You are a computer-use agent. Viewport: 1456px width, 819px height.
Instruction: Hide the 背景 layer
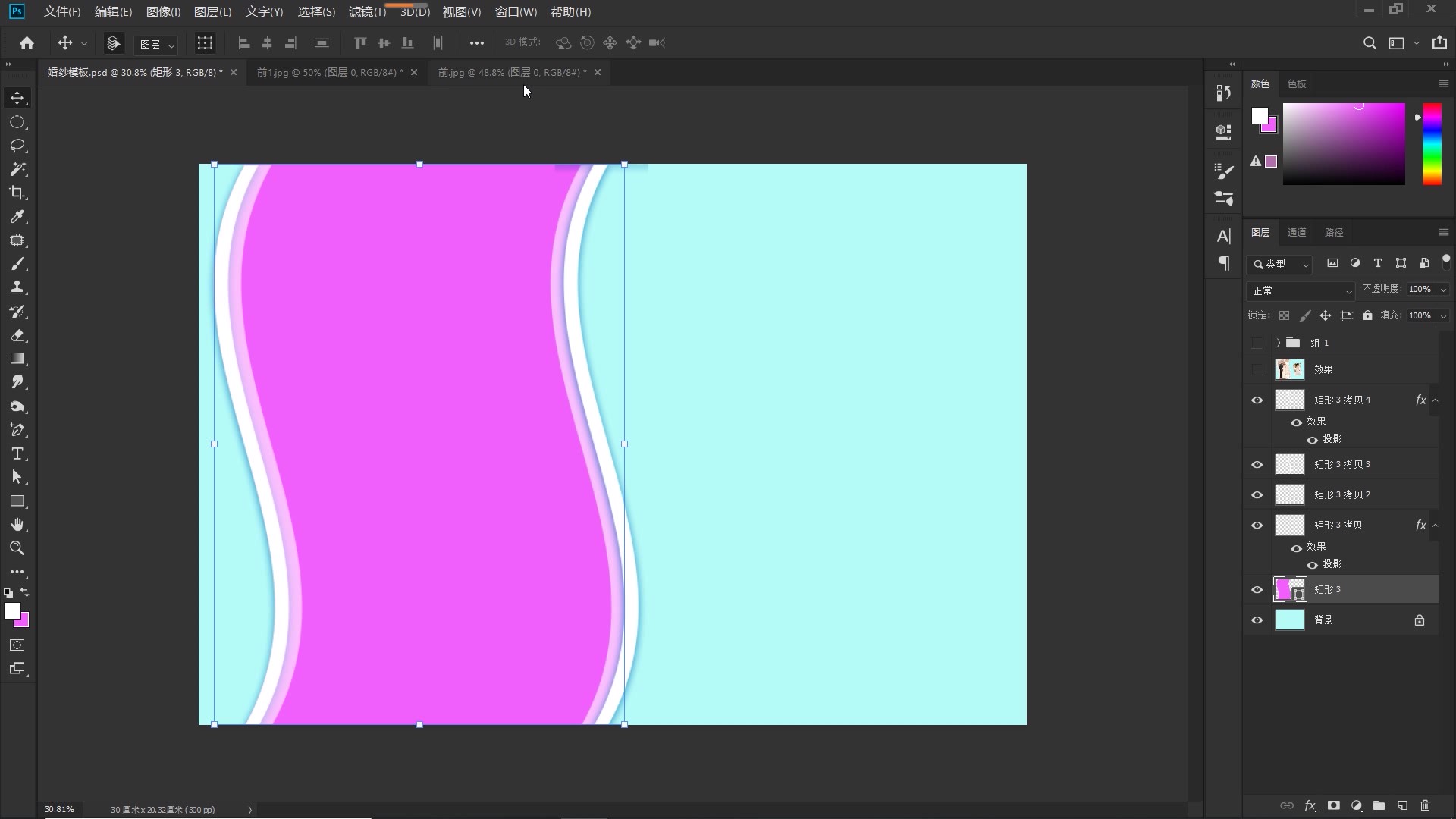pos(1257,620)
